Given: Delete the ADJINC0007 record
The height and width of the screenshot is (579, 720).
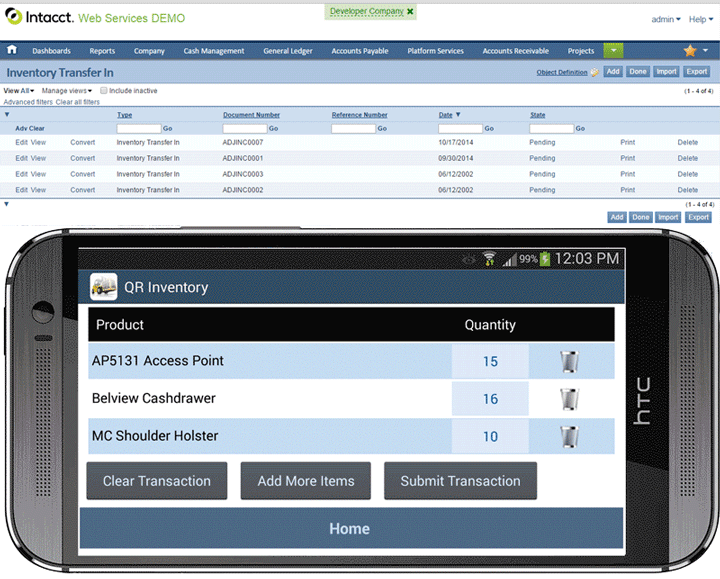Looking at the screenshot, I should [687, 142].
